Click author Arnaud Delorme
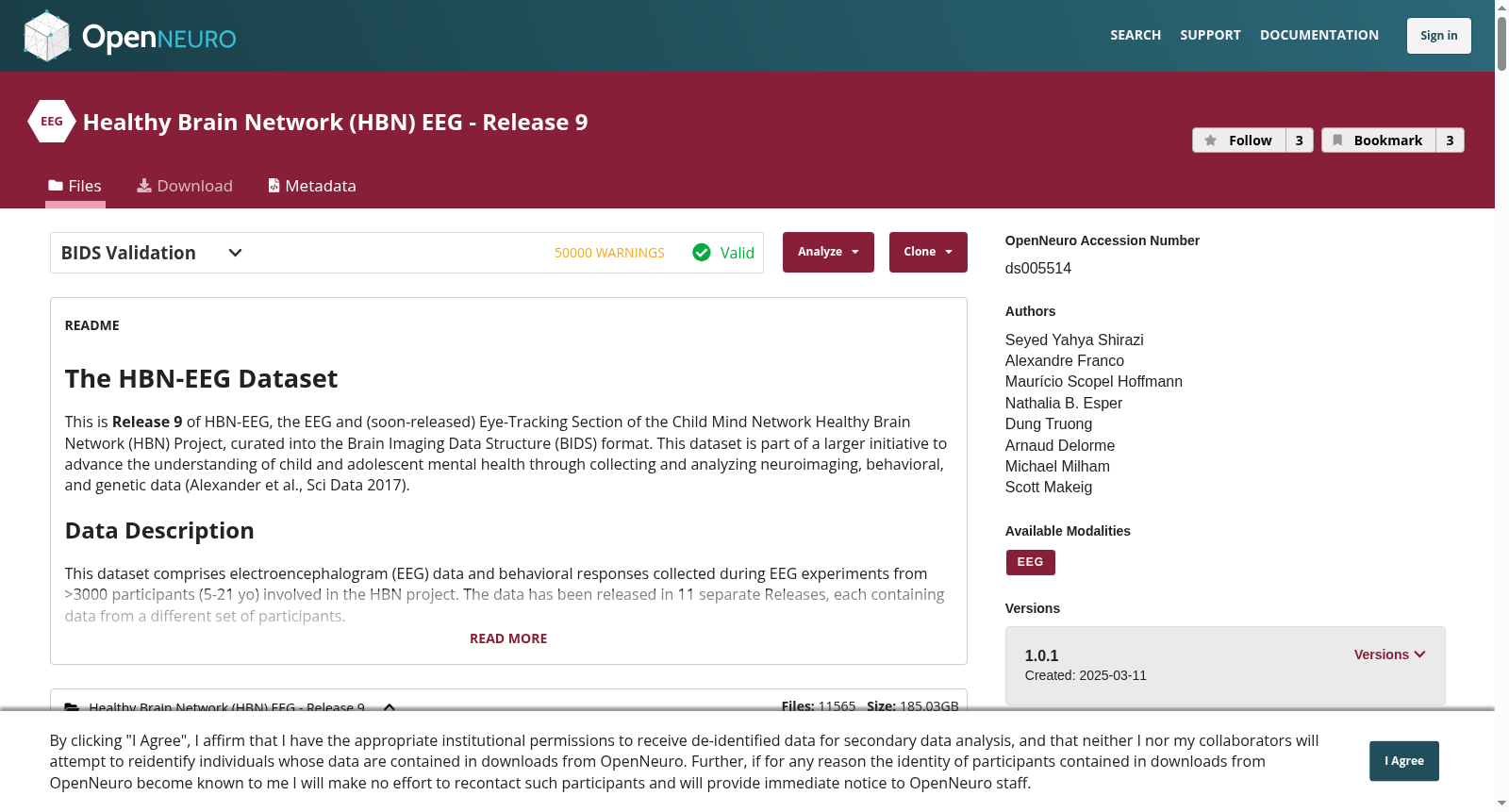This screenshot has width=1509, height=812. click(x=1060, y=445)
